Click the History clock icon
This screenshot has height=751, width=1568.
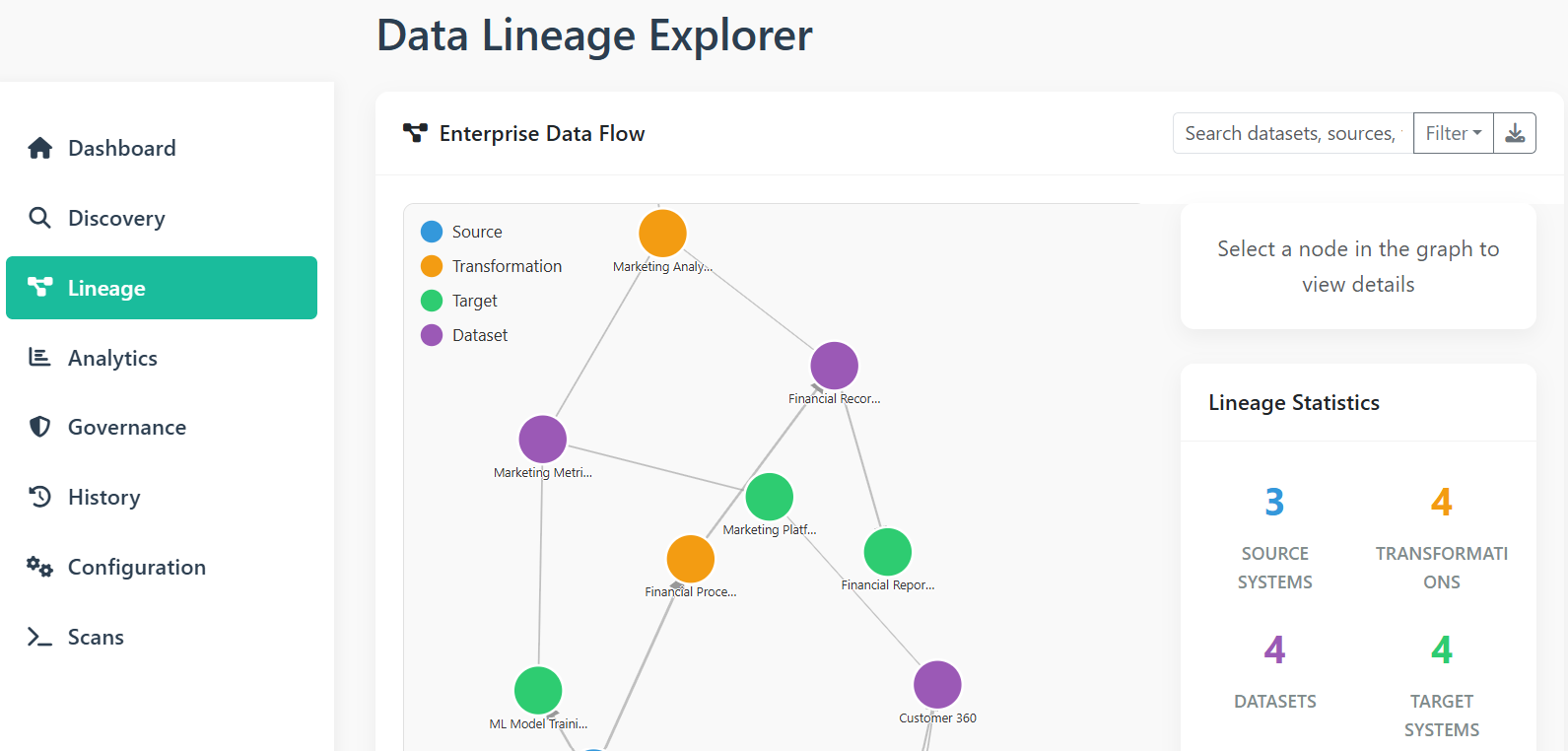coord(39,497)
